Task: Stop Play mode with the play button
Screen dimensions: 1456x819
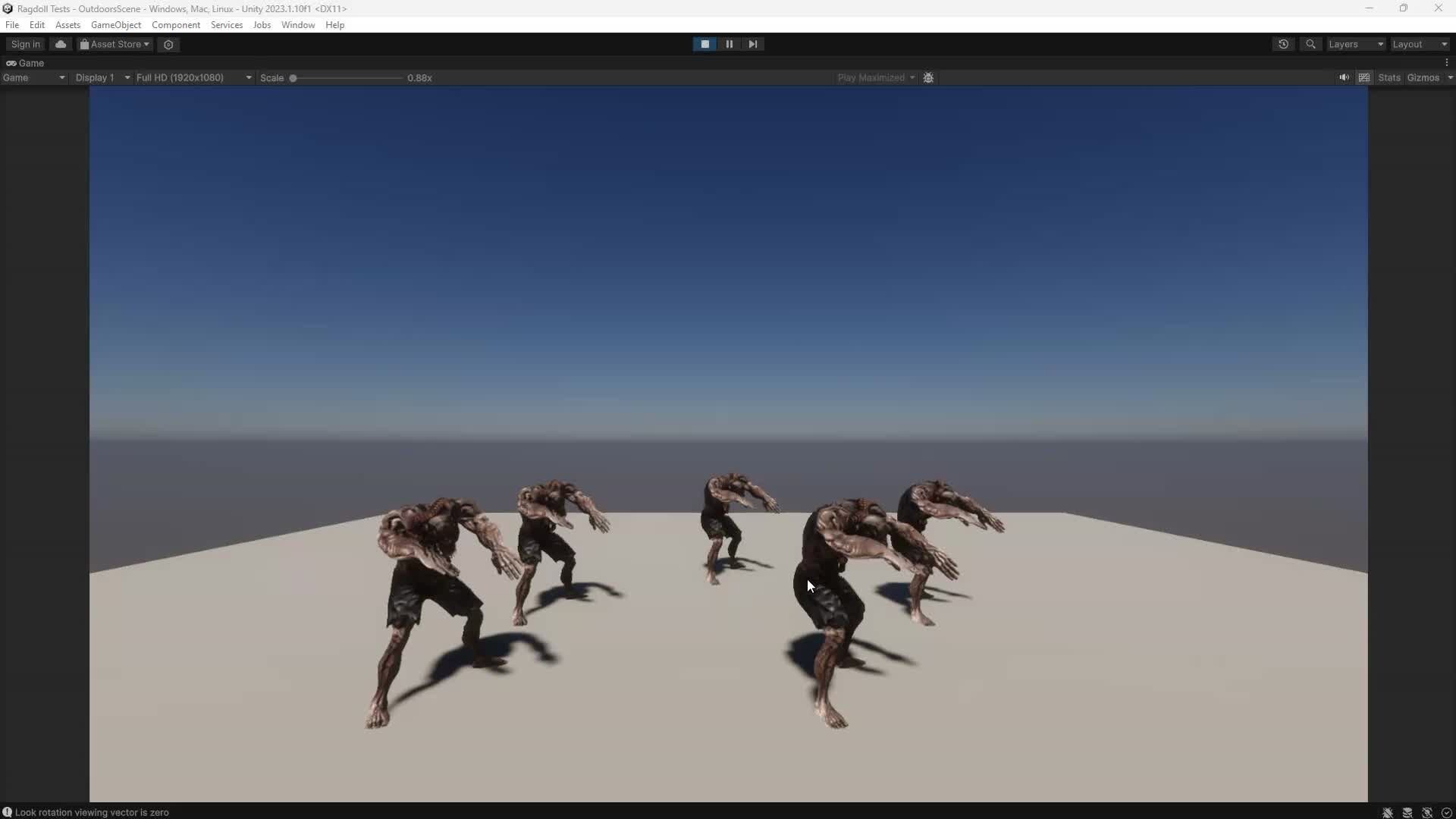Action: point(704,44)
